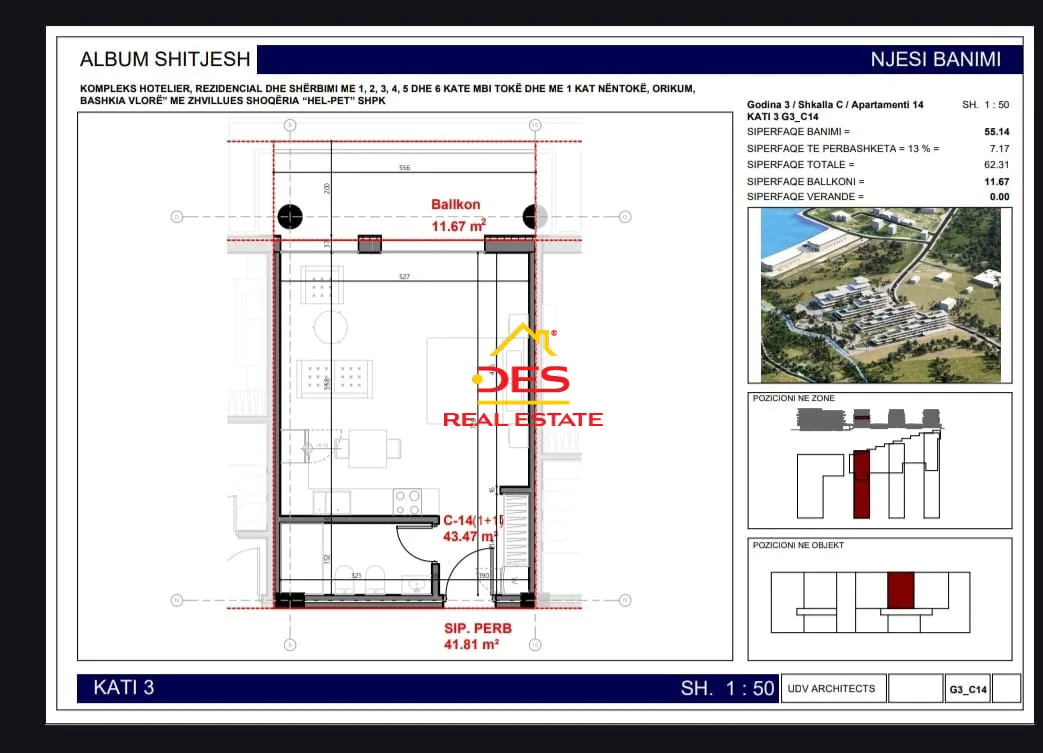This screenshot has width=1043, height=753.
Task: Click the "527" room width dimension
Action: [x=404, y=276]
